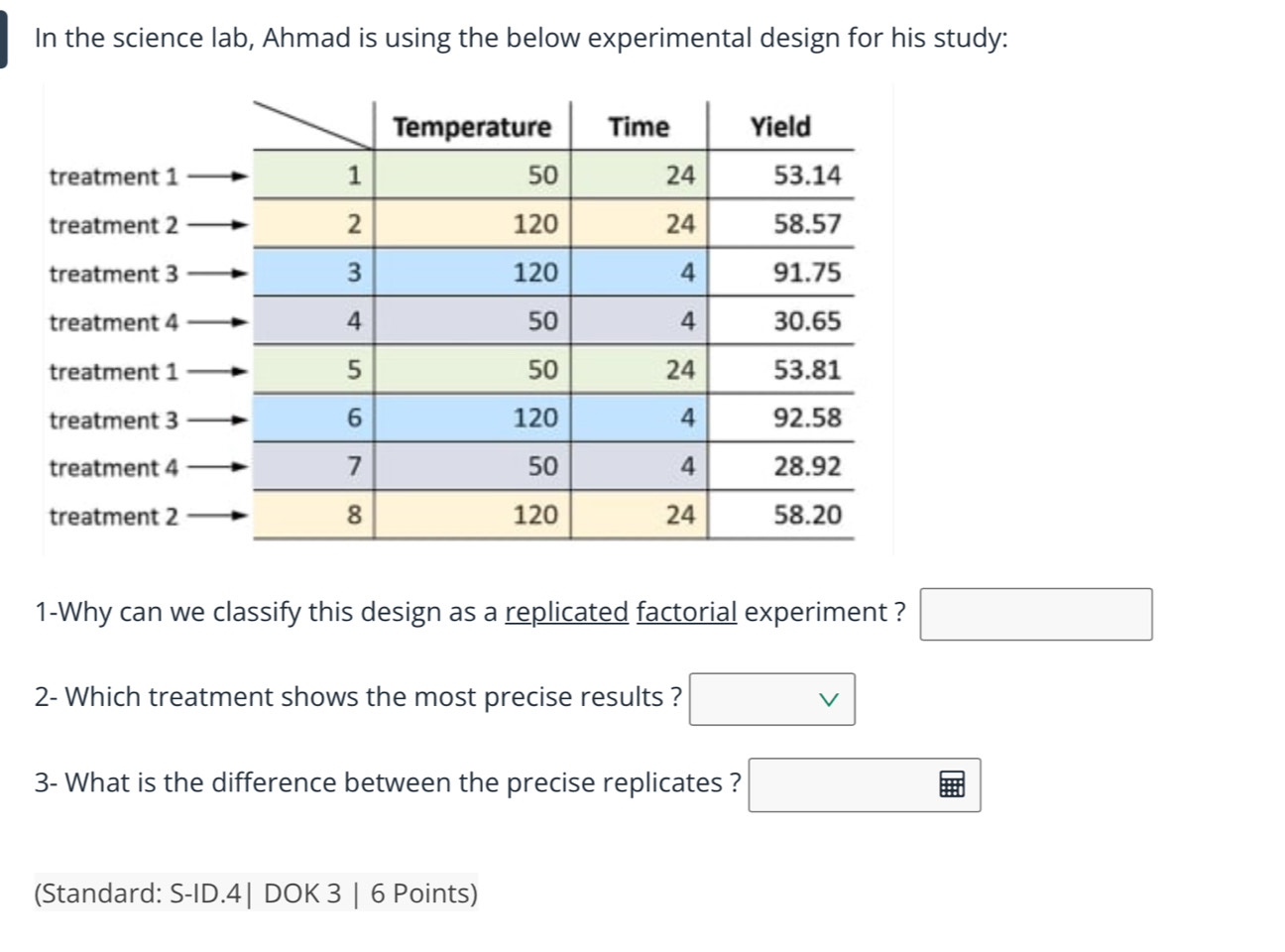Click the Time column header
1285x952 pixels.
[639, 127]
